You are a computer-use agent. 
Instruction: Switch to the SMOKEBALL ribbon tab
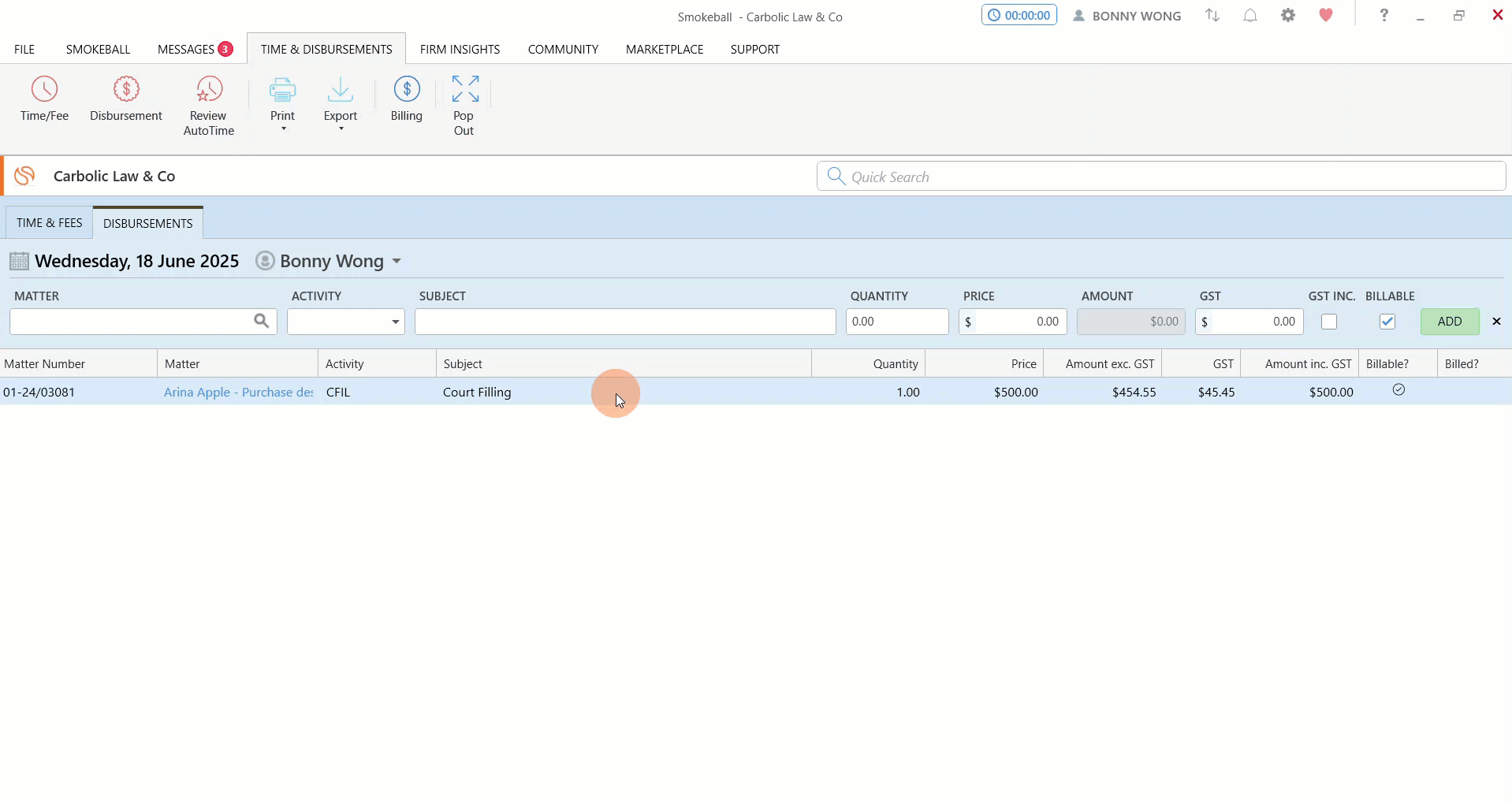click(98, 49)
